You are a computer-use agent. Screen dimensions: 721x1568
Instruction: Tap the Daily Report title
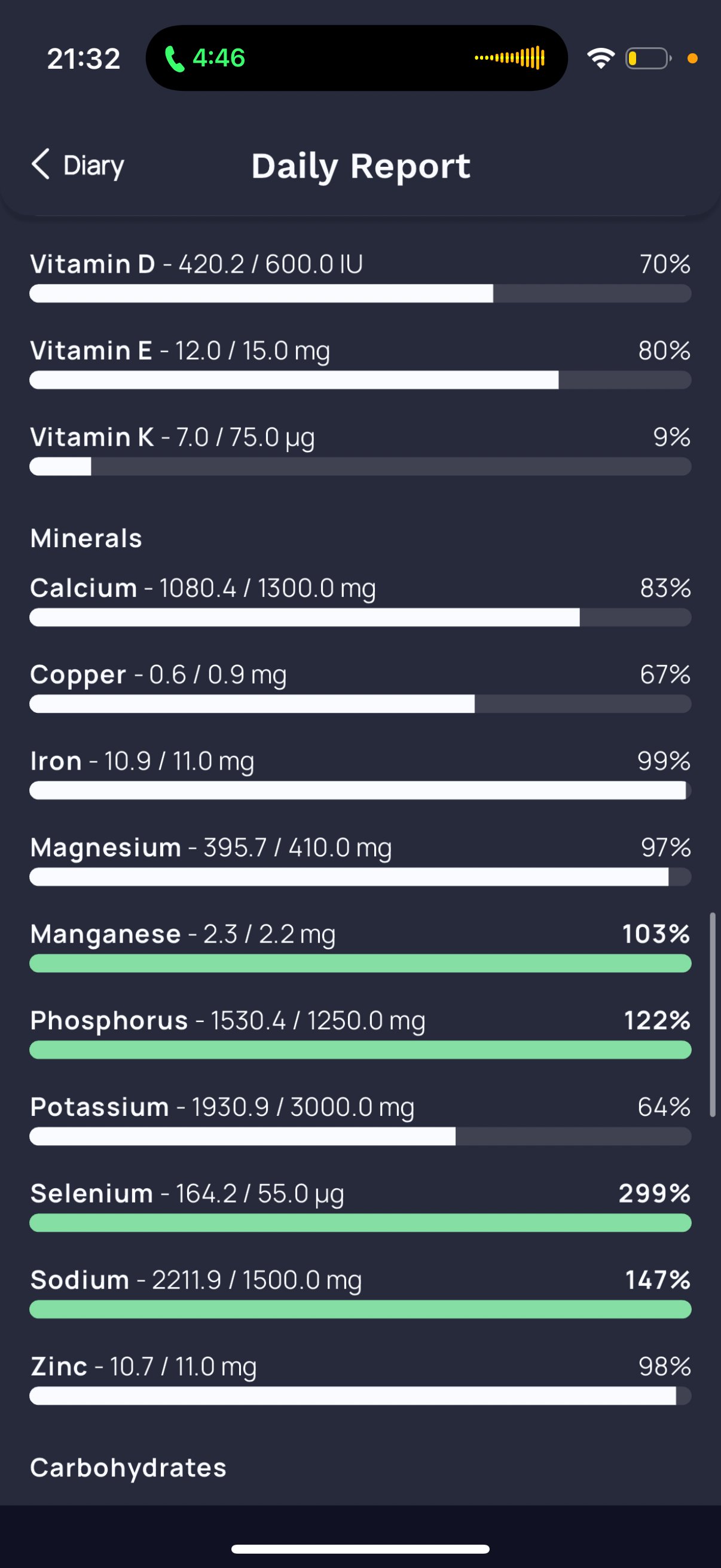pos(361,166)
